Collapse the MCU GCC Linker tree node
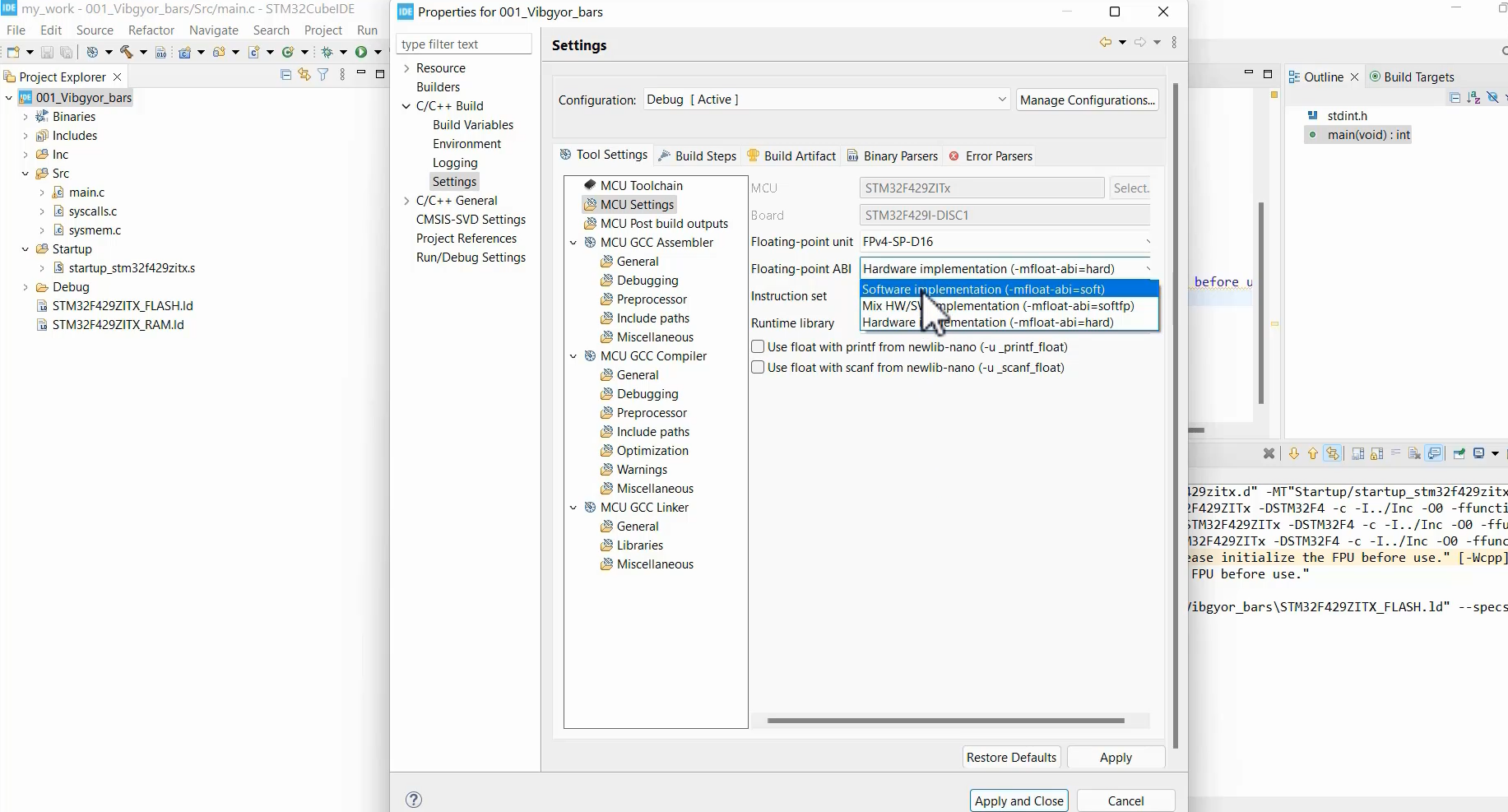Image resolution: width=1508 pixels, height=812 pixels. click(x=573, y=508)
